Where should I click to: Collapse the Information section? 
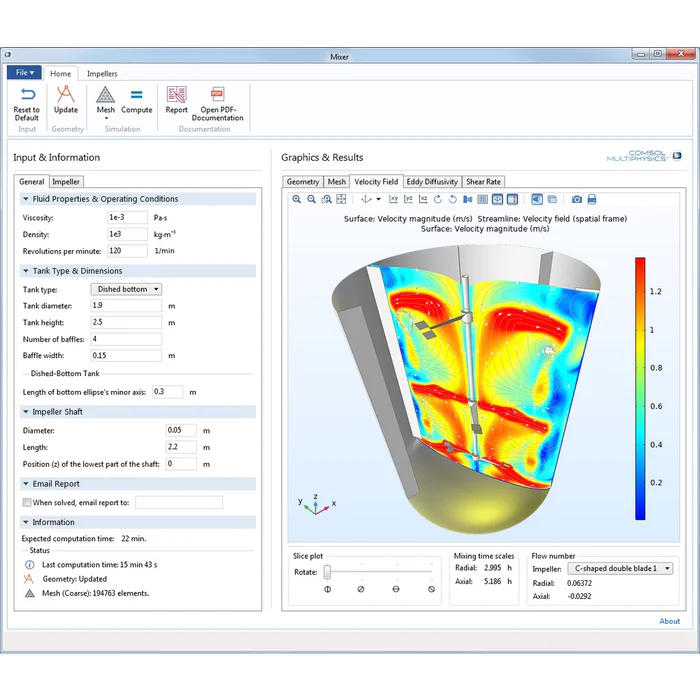pos(26,522)
